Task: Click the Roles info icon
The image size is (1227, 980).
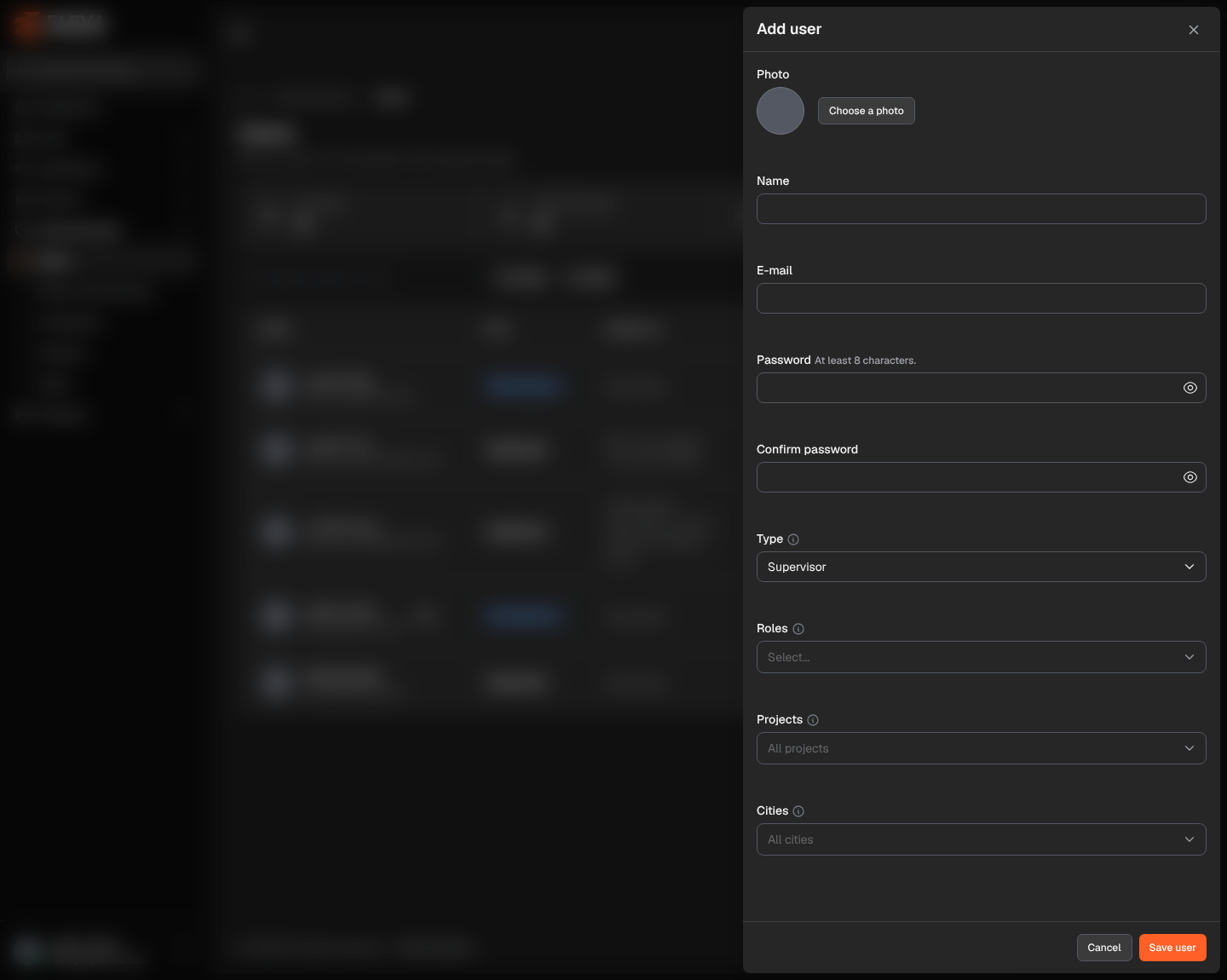Action: coord(798,629)
